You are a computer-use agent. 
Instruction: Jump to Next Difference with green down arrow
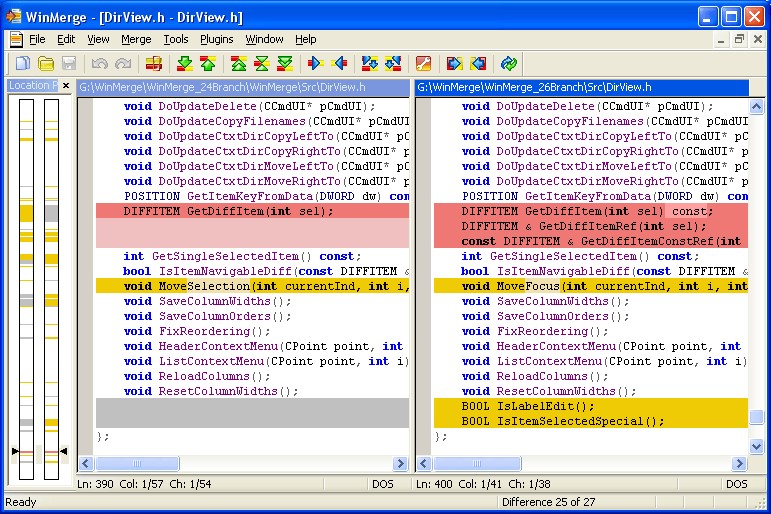(x=184, y=64)
